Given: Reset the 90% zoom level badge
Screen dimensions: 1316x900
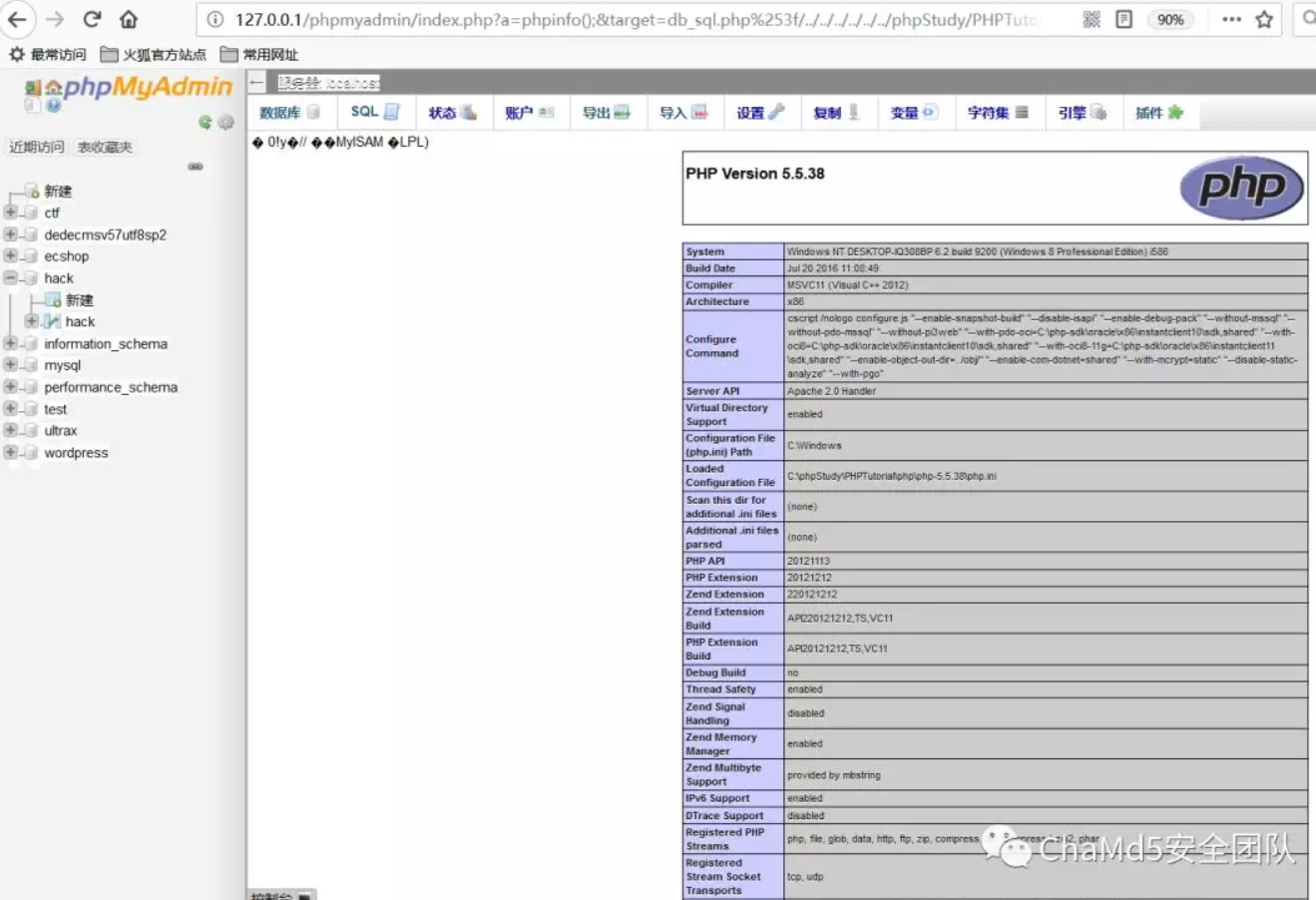Looking at the screenshot, I should pos(1170,19).
